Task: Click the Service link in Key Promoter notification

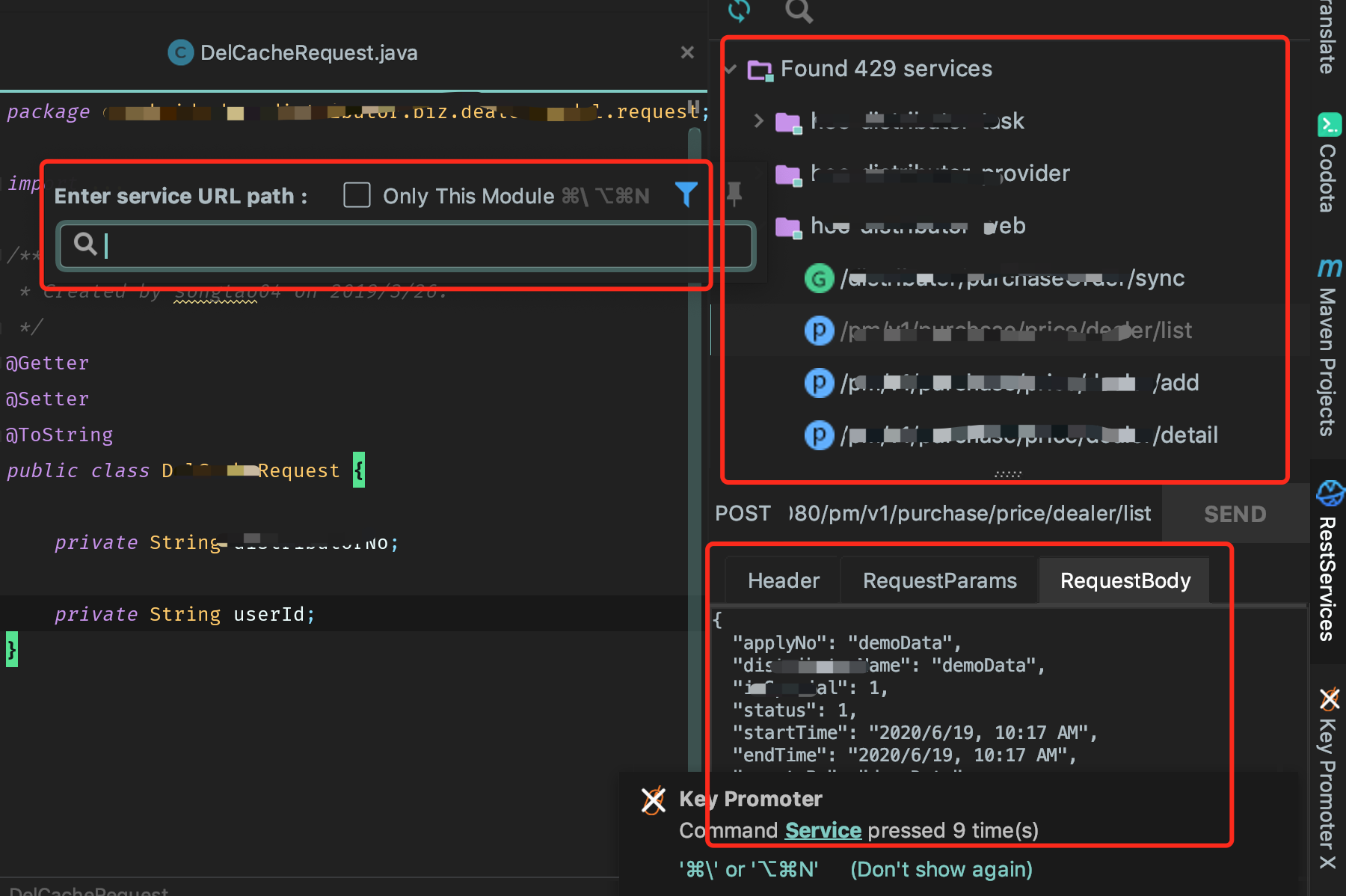Action: (823, 830)
